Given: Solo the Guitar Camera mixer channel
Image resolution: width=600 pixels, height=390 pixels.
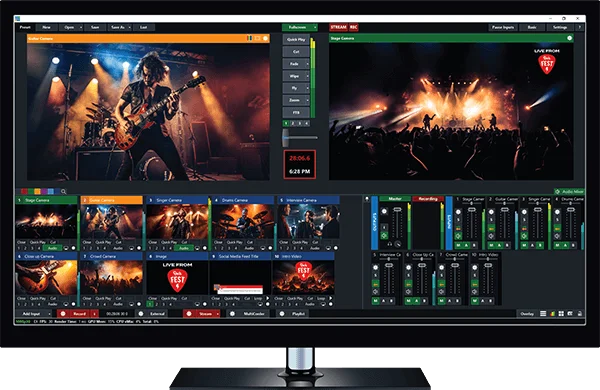Looking at the screenshot, I should click(x=491, y=220).
